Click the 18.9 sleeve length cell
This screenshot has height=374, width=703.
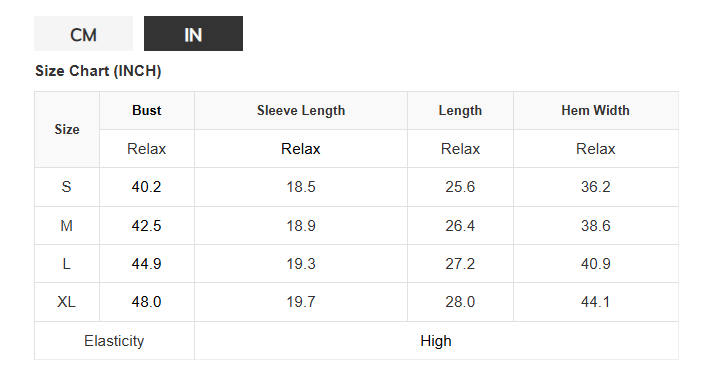point(301,226)
